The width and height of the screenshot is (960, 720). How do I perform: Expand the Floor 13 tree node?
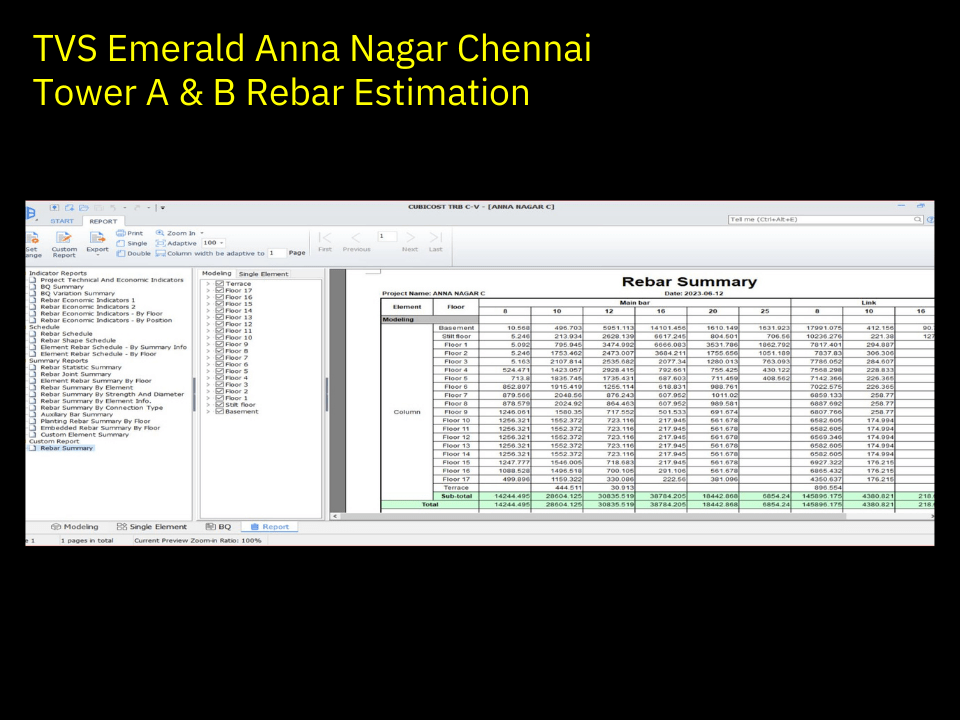coord(208,317)
